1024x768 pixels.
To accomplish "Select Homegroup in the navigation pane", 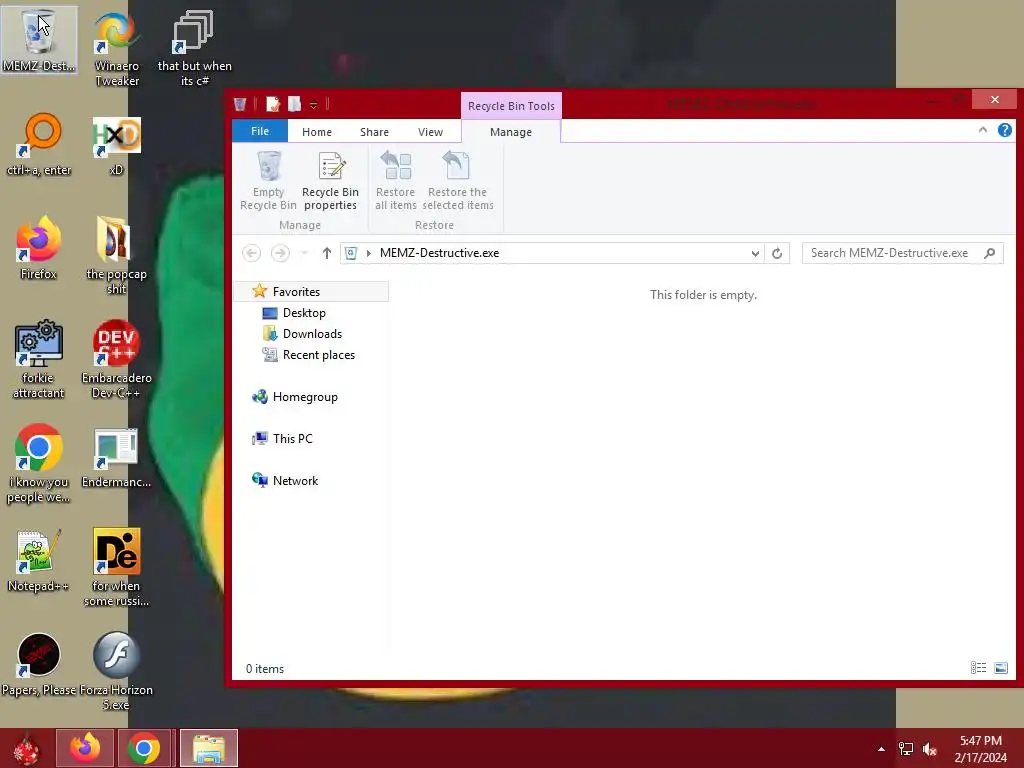I will click(x=305, y=396).
